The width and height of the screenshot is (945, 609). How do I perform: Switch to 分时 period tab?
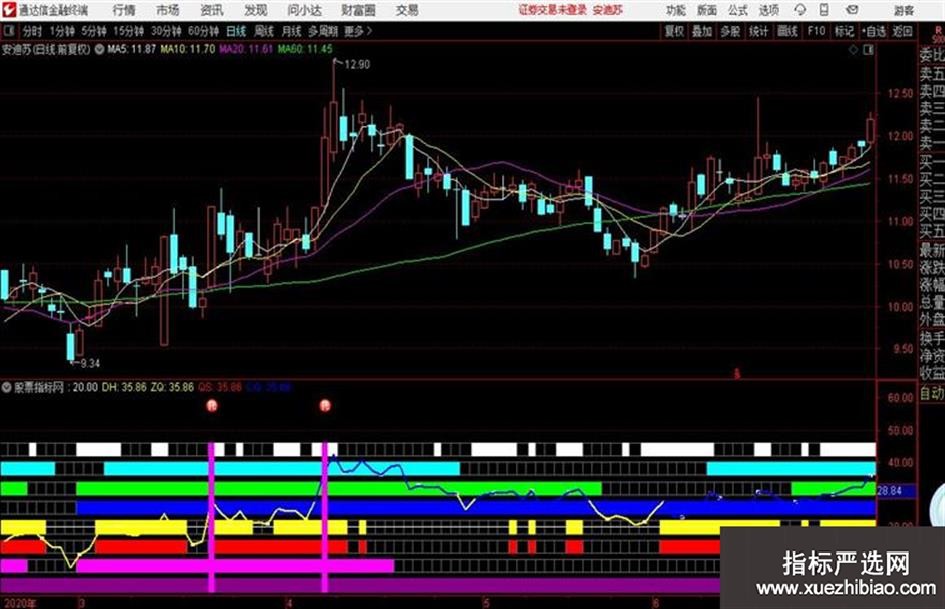click(32, 31)
